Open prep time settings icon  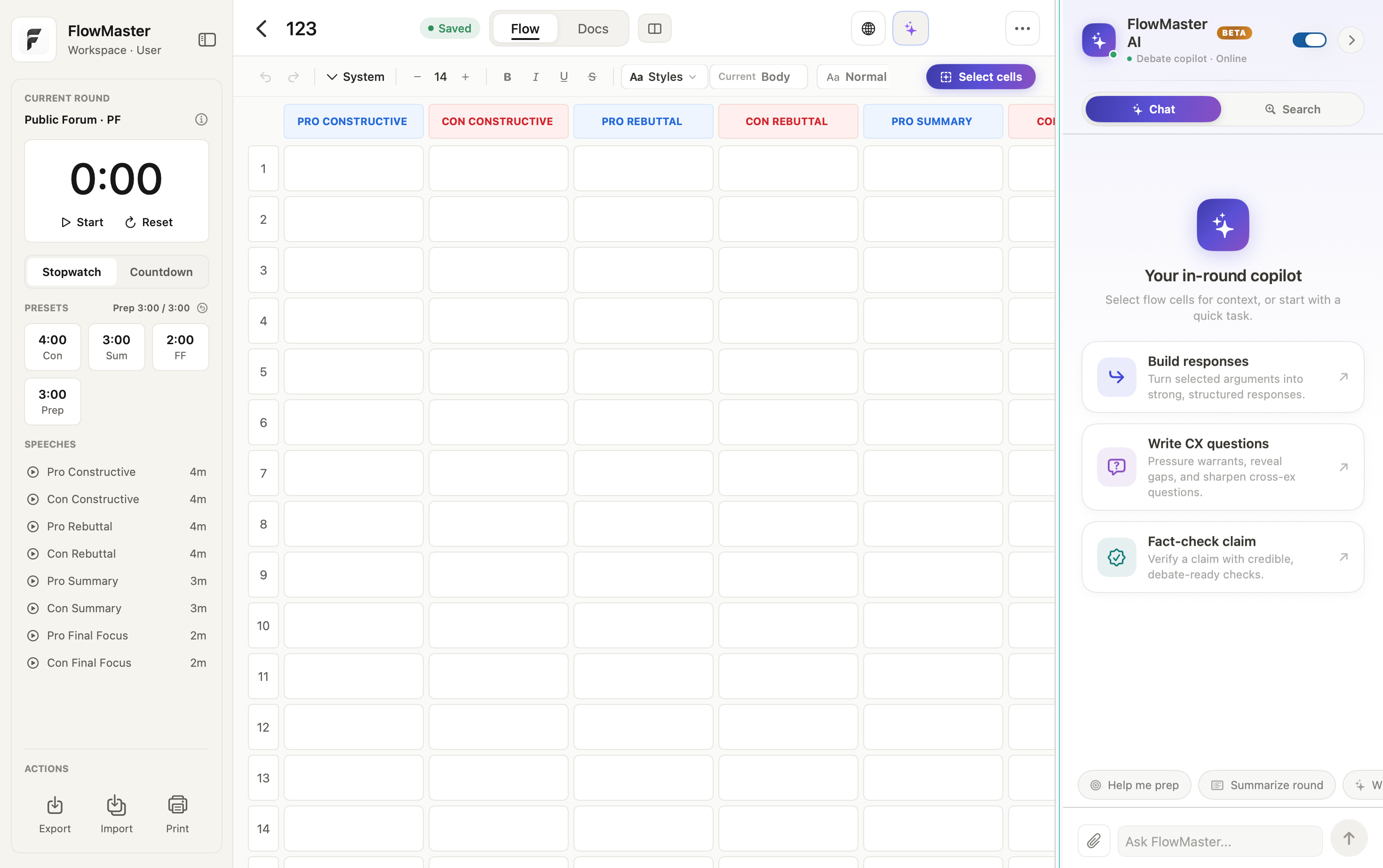click(x=202, y=308)
